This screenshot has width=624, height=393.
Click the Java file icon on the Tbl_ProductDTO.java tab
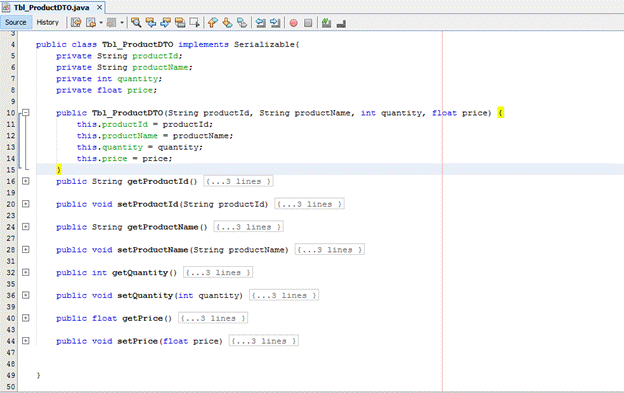6,8
